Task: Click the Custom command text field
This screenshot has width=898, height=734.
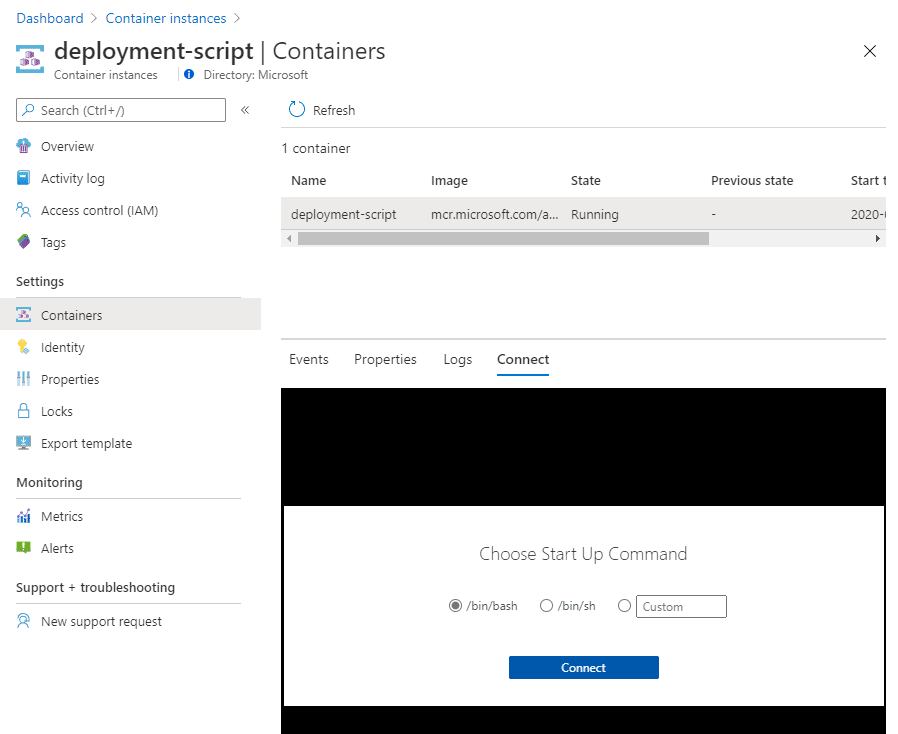Action: [x=681, y=606]
